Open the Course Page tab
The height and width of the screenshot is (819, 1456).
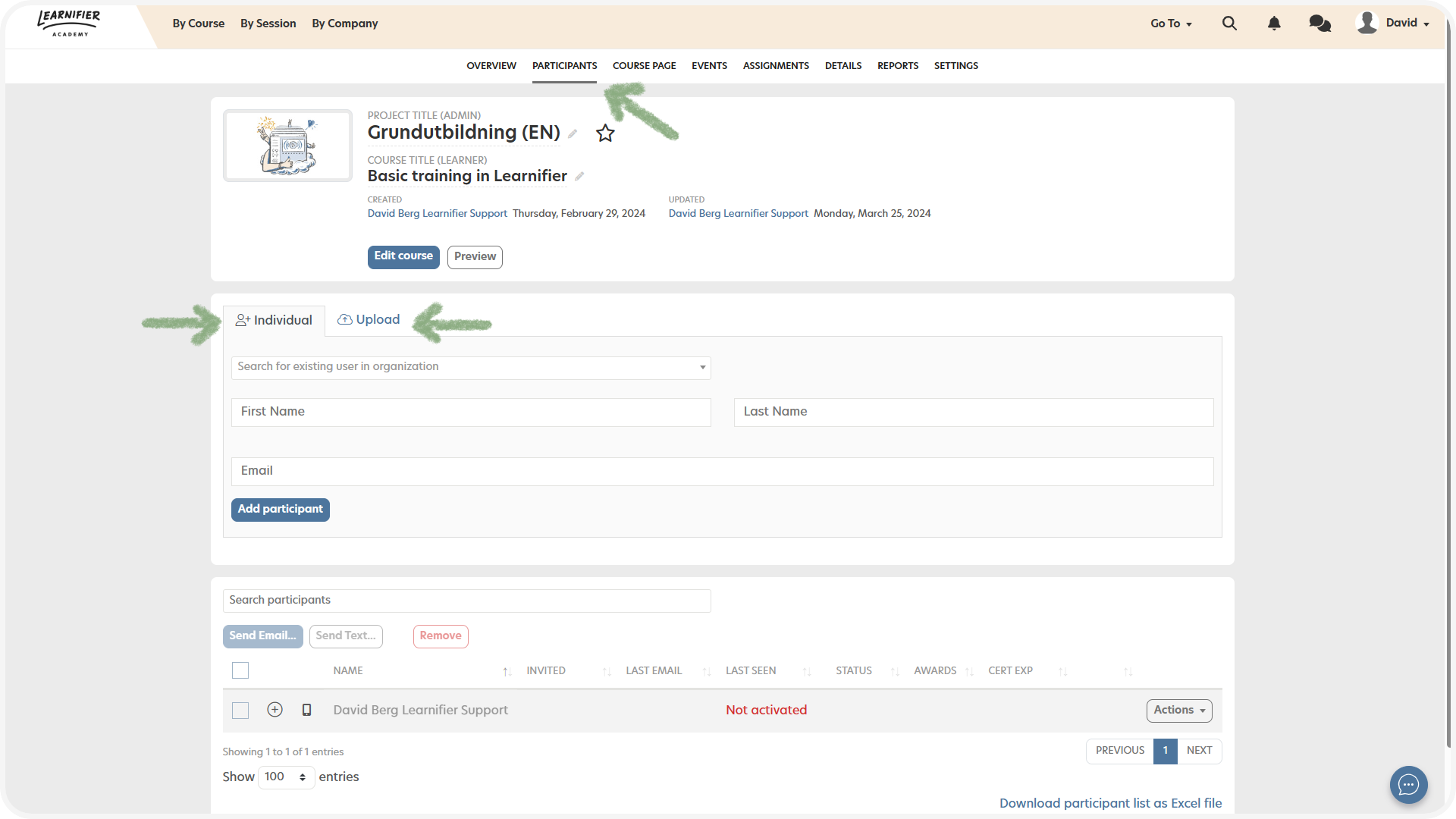pos(644,66)
